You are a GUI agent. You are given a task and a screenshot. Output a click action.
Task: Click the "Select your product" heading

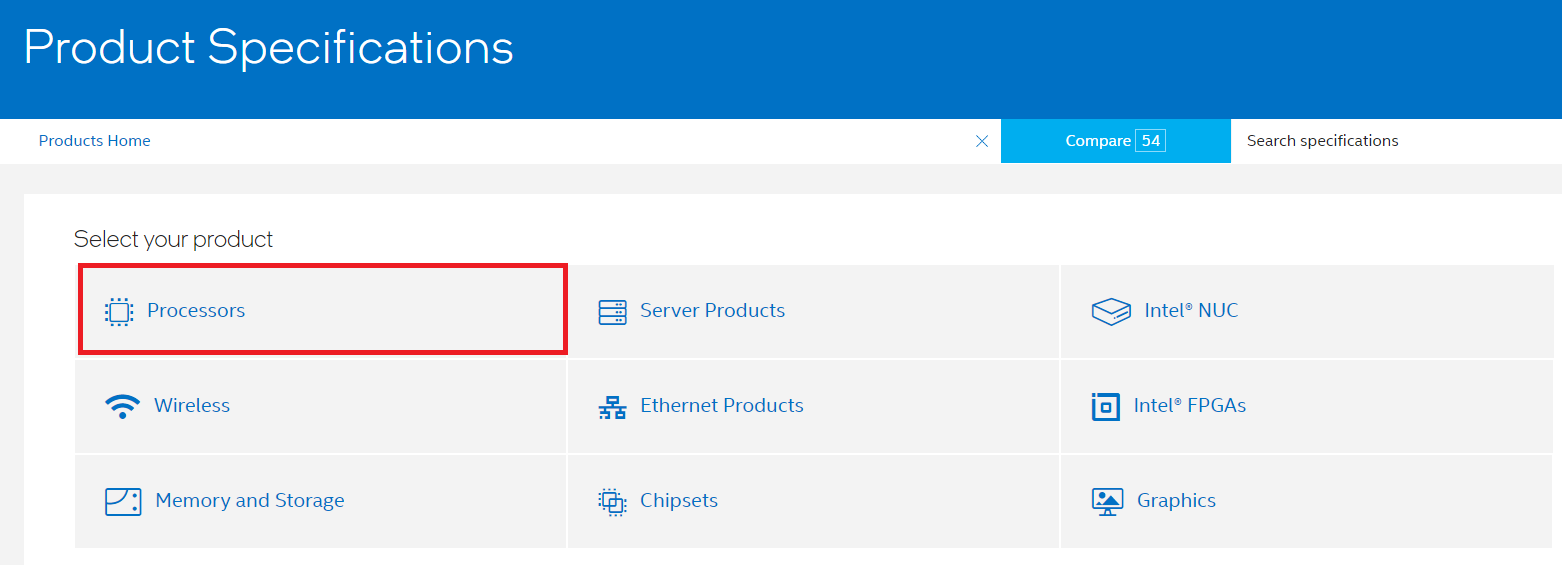(173, 240)
